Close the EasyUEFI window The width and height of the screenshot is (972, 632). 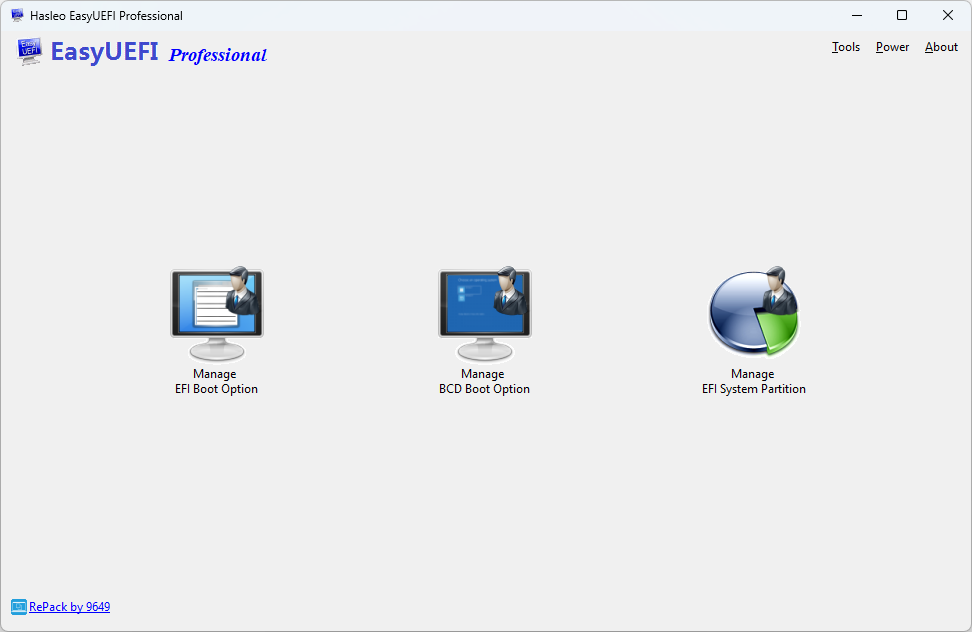[948, 15]
